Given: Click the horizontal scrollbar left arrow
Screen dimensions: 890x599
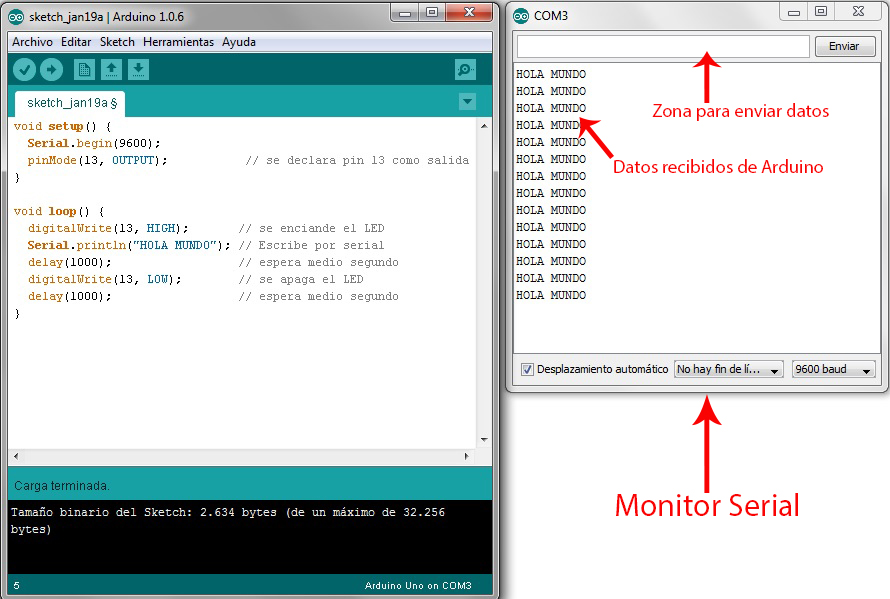Looking at the screenshot, I should click(x=16, y=456).
